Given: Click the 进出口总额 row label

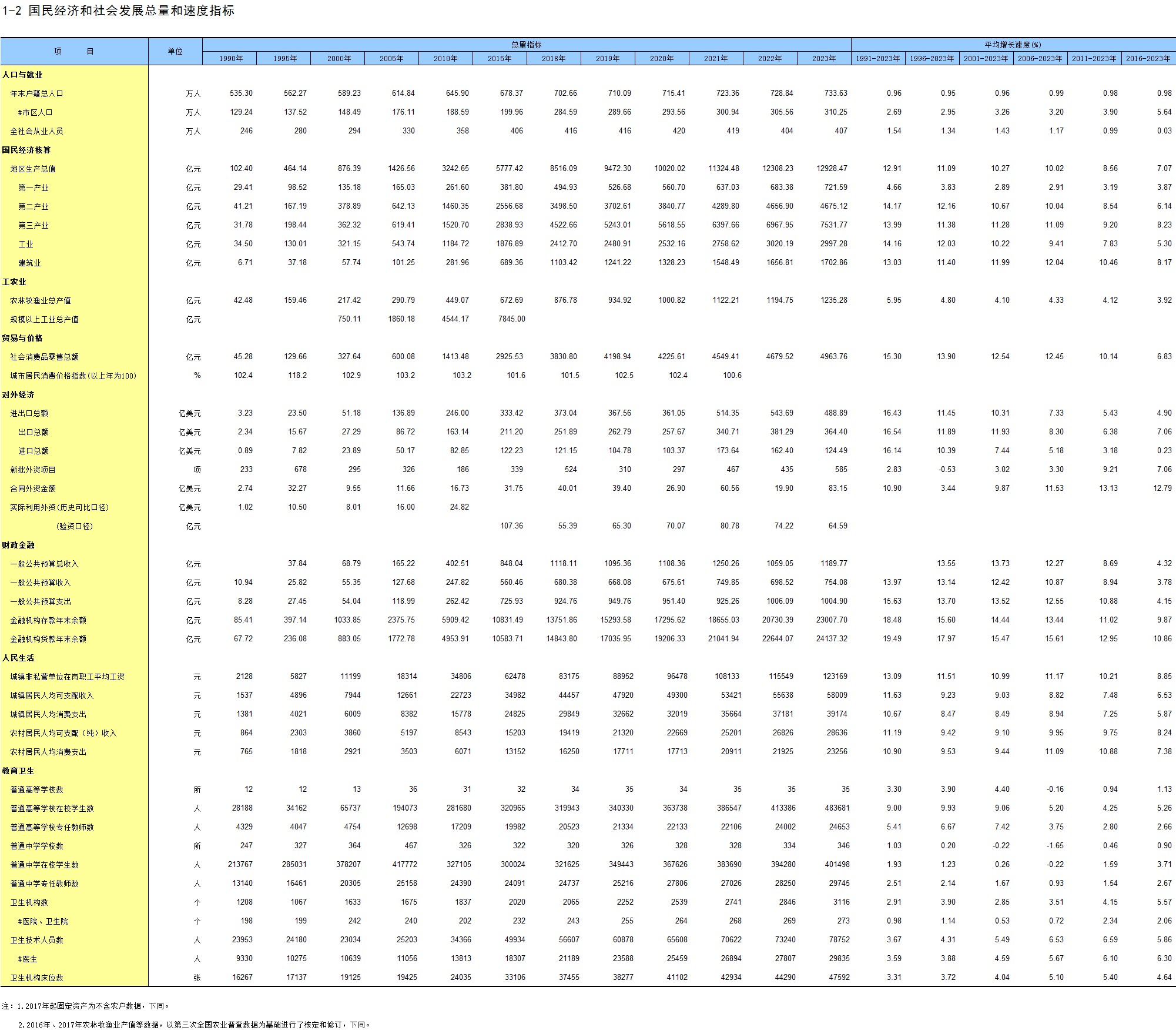Looking at the screenshot, I should 29,413.
